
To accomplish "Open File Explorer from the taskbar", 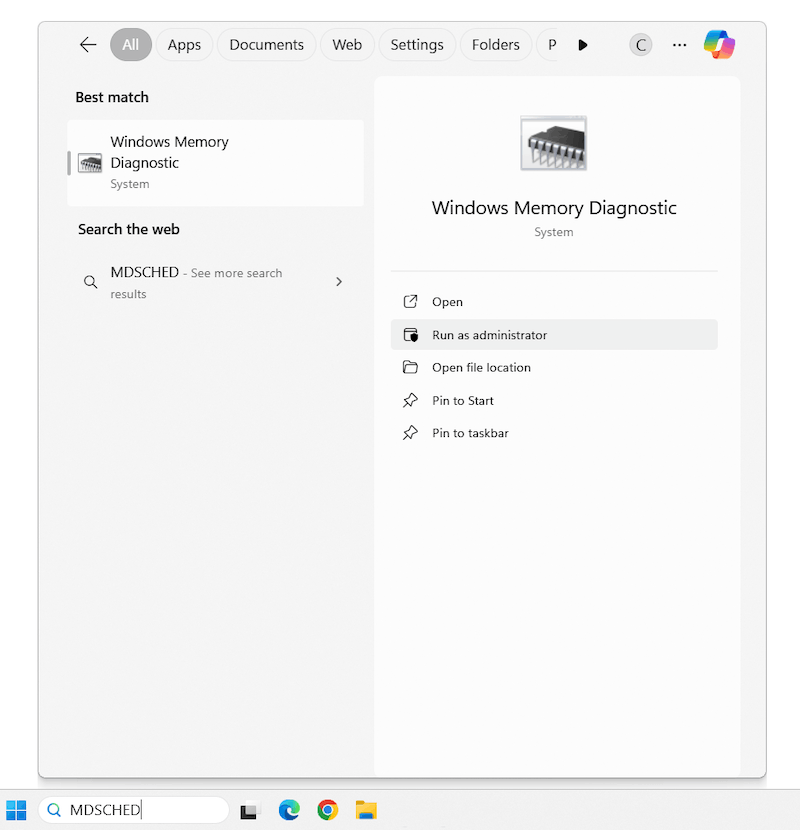I will [x=366, y=810].
